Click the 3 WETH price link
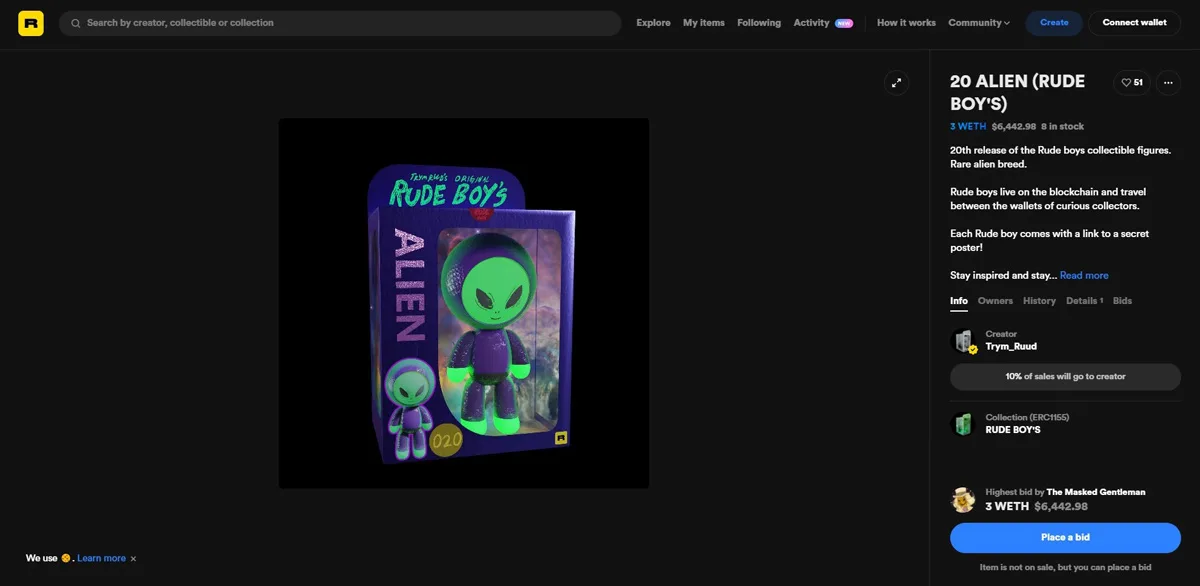This screenshot has width=1200, height=586. click(x=968, y=127)
